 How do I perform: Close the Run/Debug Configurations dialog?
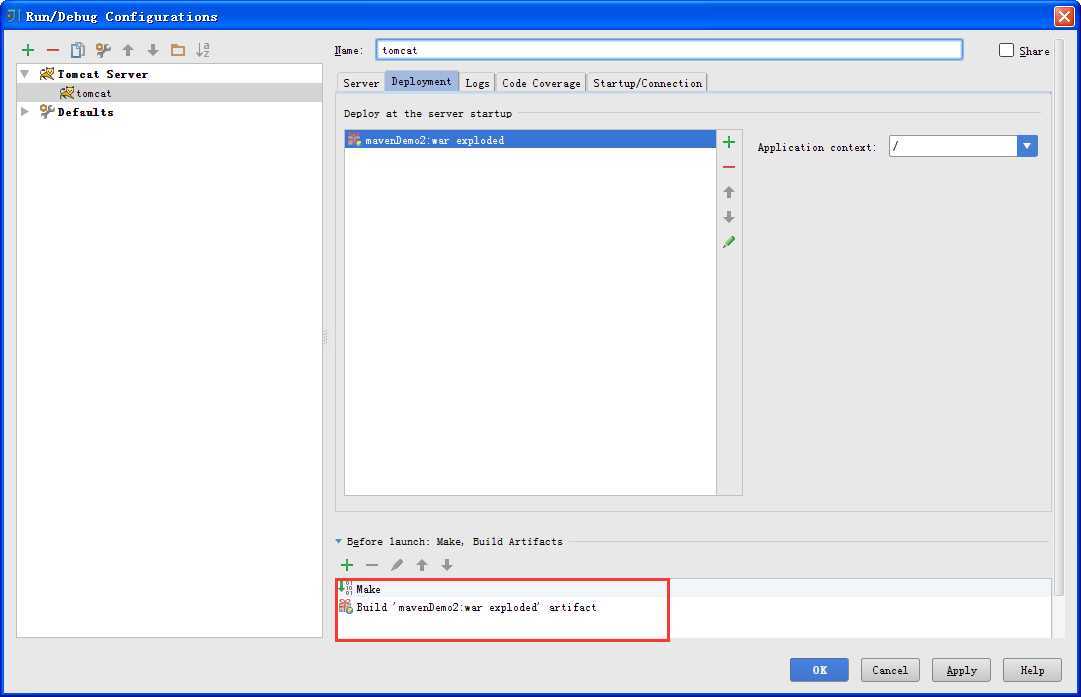click(1064, 17)
